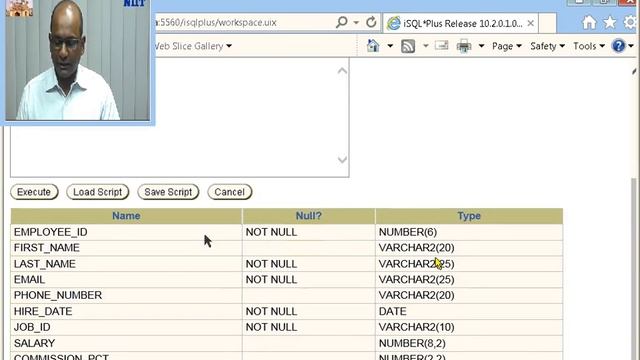This screenshot has width=640, height=360.
Task: Click the Print icon
Action: click(464, 46)
